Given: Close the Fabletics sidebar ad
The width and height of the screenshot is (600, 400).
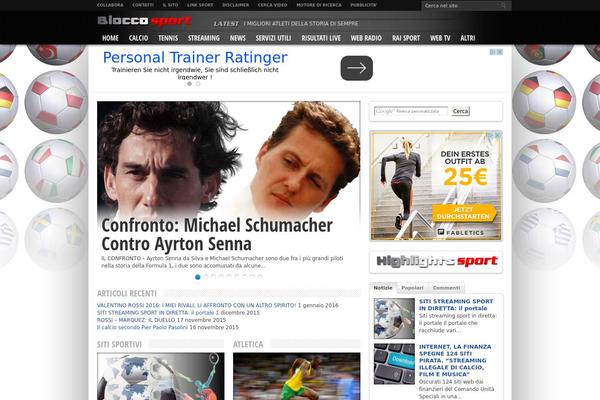Looking at the screenshot, I should (x=497, y=135).
